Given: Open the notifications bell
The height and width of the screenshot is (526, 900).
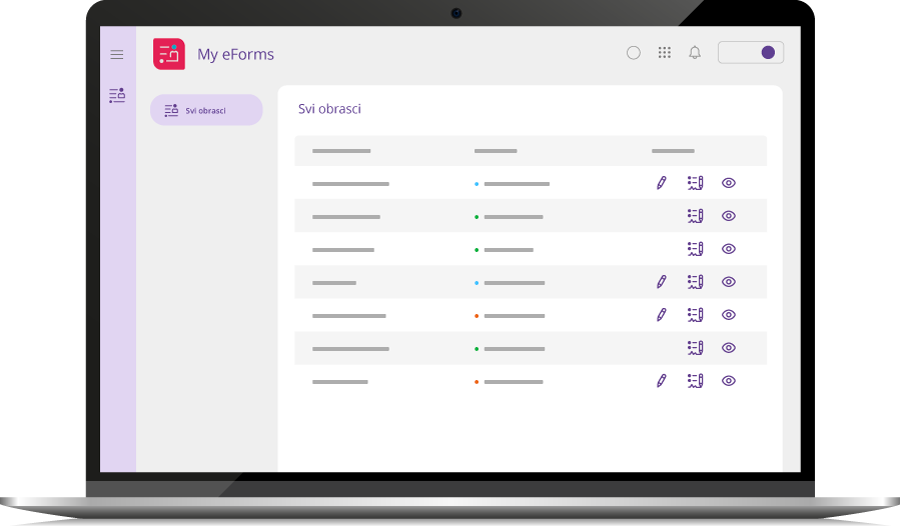Looking at the screenshot, I should (x=695, y=53).
